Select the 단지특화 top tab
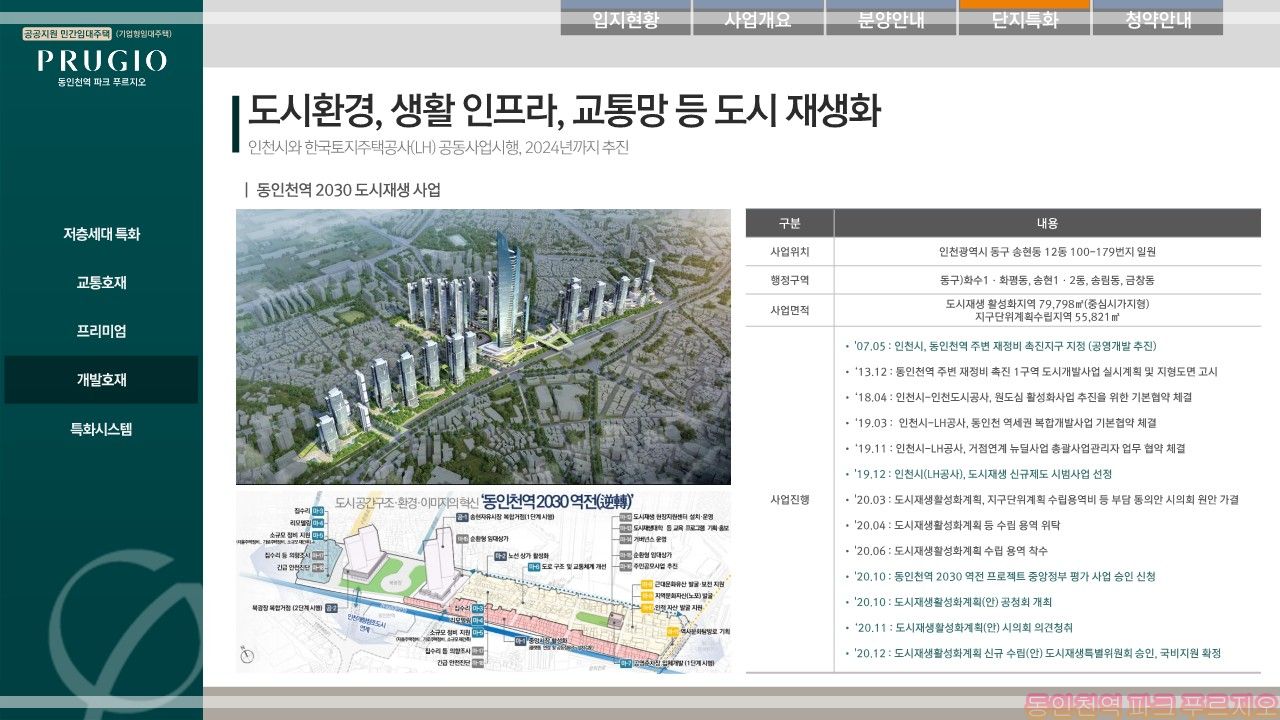 pyautogui.click(x=1024, y=18)
